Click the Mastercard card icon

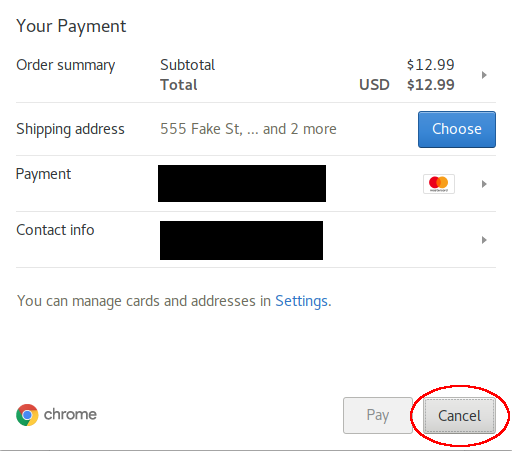click(x=439, y=184)
